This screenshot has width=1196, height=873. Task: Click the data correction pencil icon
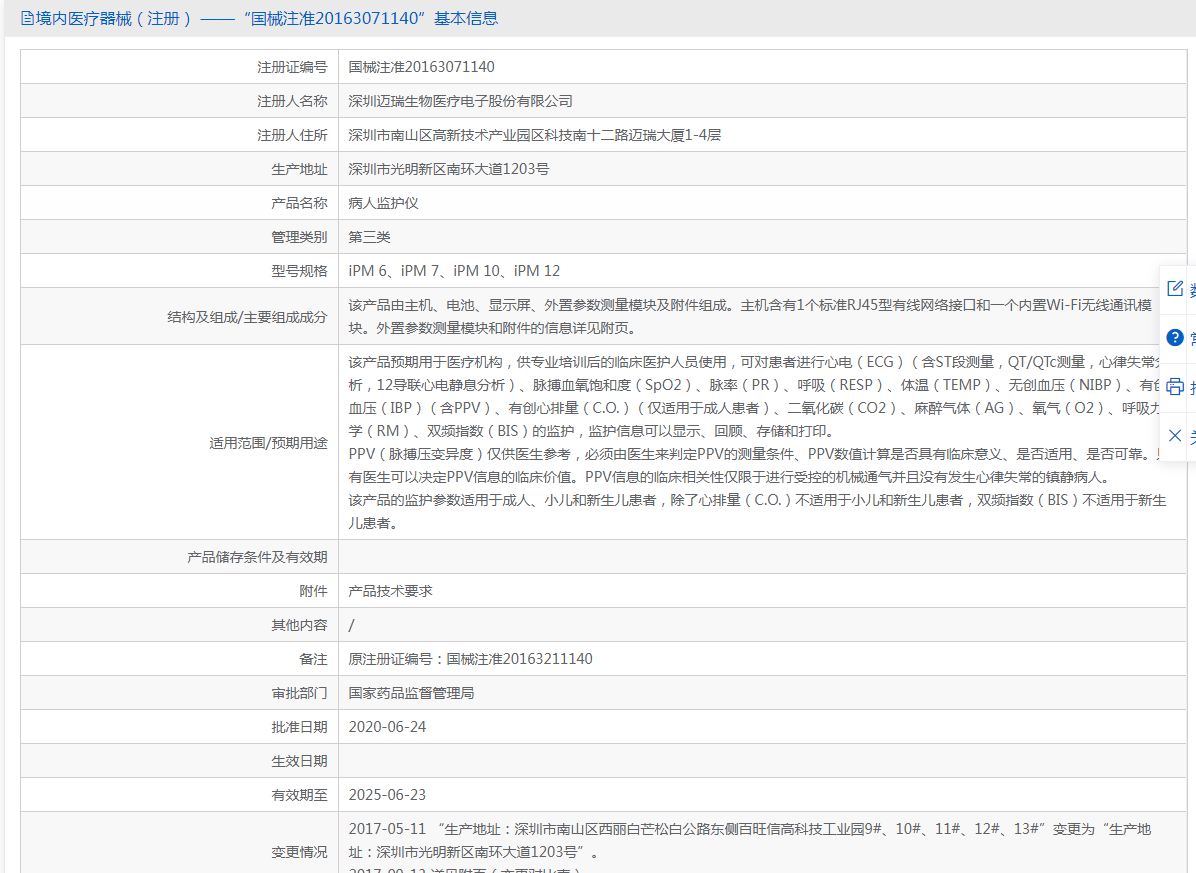point(1174,288)
